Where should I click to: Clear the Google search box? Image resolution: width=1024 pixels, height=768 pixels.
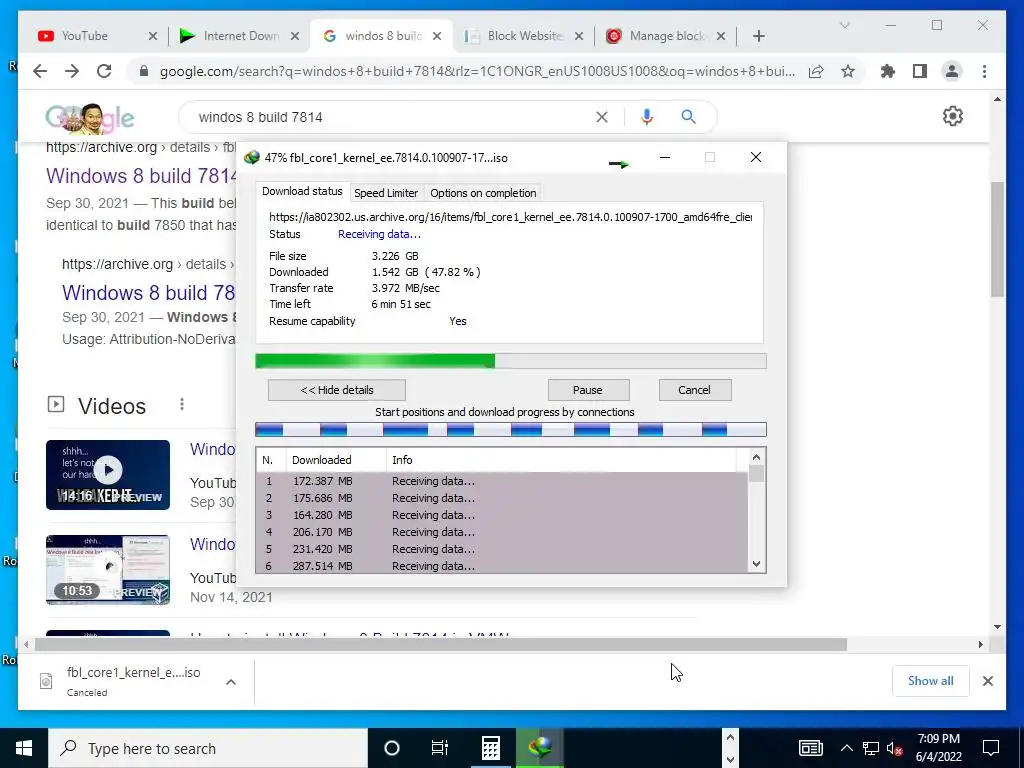coord(601,117)
